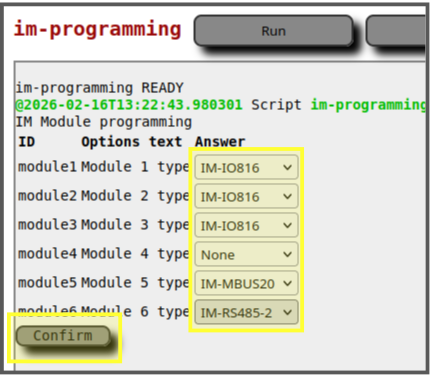Open the Module 5 type dropdown showing IM-MBUS20
The image size is (430, 378).
tap(246, 283)
